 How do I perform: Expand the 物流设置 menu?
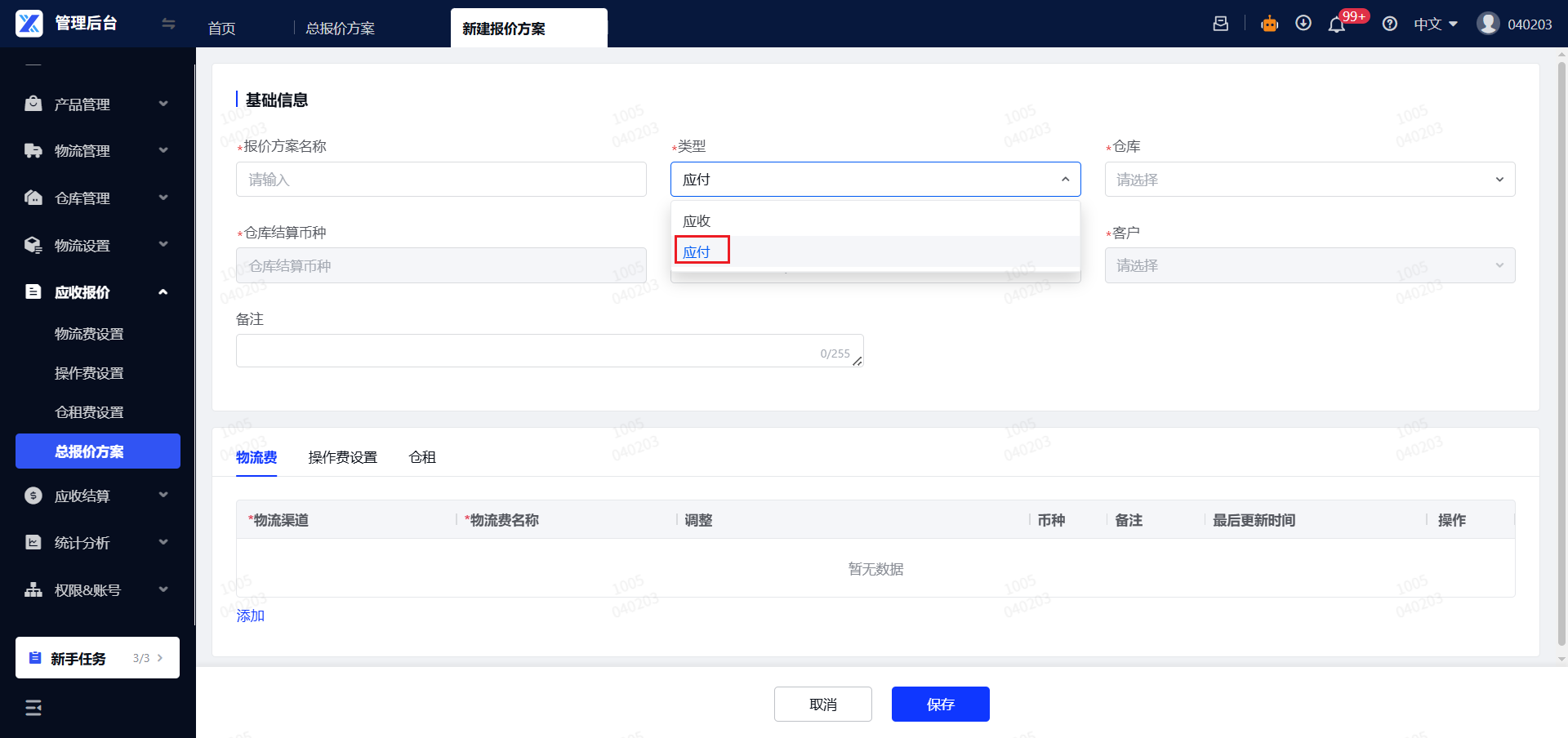163,244
